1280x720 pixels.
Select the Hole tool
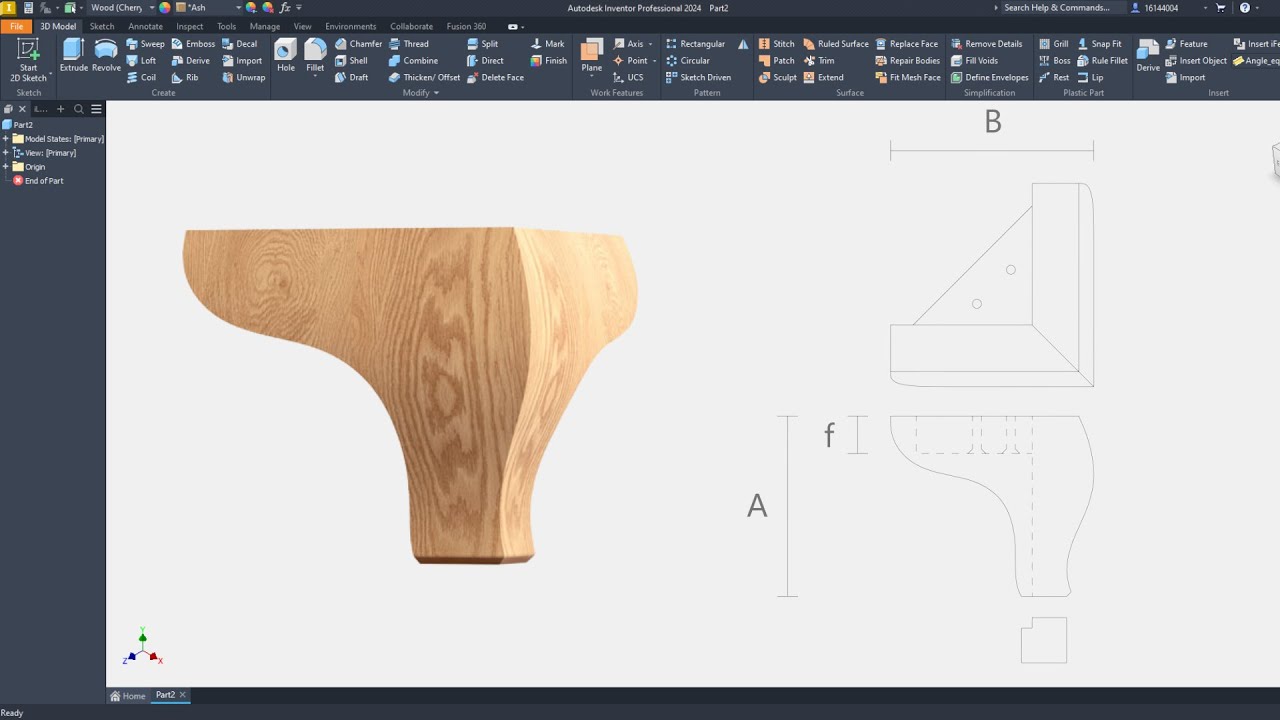point(285,56)
